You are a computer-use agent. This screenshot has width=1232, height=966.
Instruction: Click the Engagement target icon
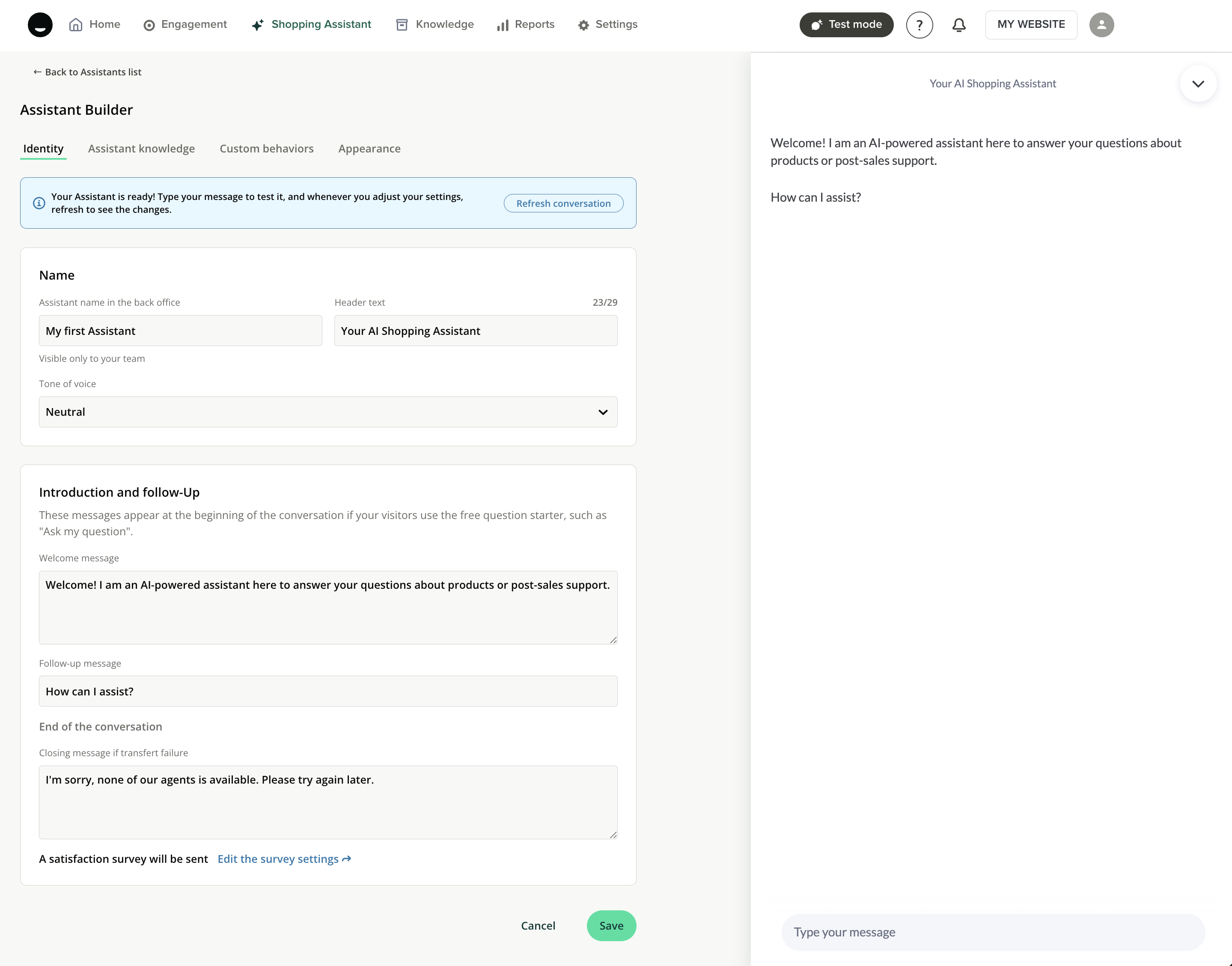[x=149, y=25]
